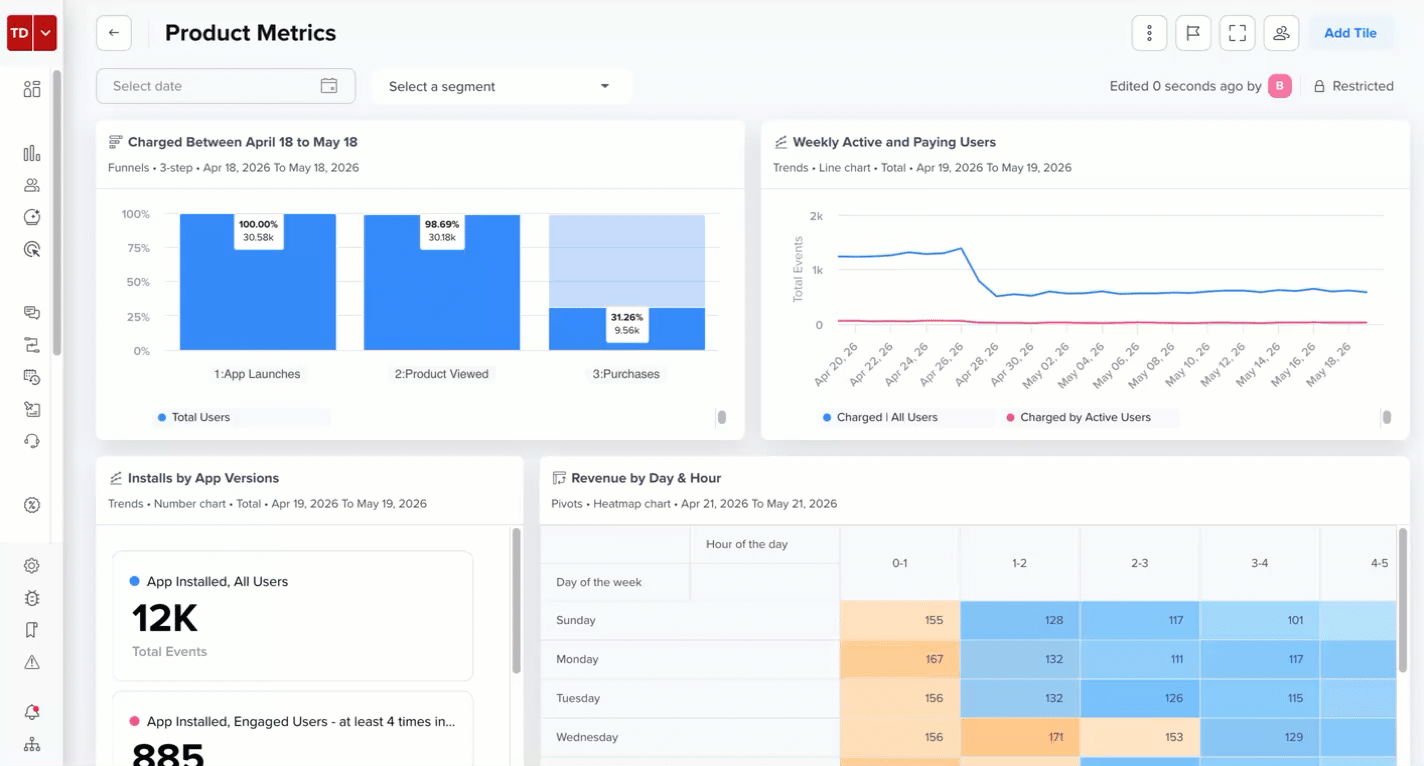Open the settings gear icon in the sidebar
1424x766 pixels.
click(32, 566)
